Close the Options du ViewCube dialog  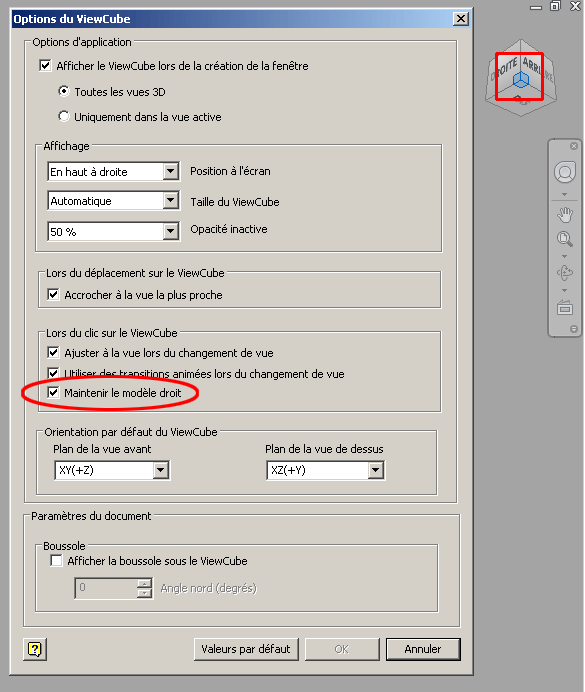pos(461,19)
